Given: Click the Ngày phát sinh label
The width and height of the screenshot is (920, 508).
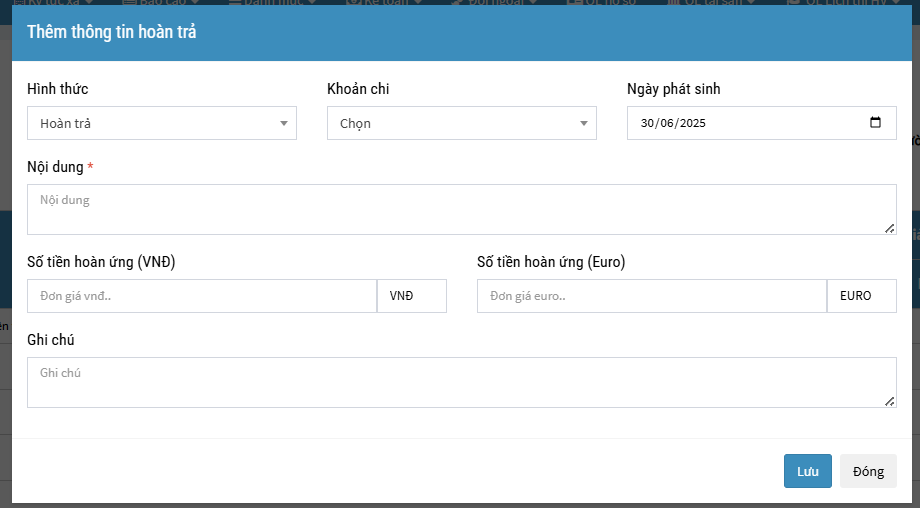Looking at the screenshot, I should (673, 89).
